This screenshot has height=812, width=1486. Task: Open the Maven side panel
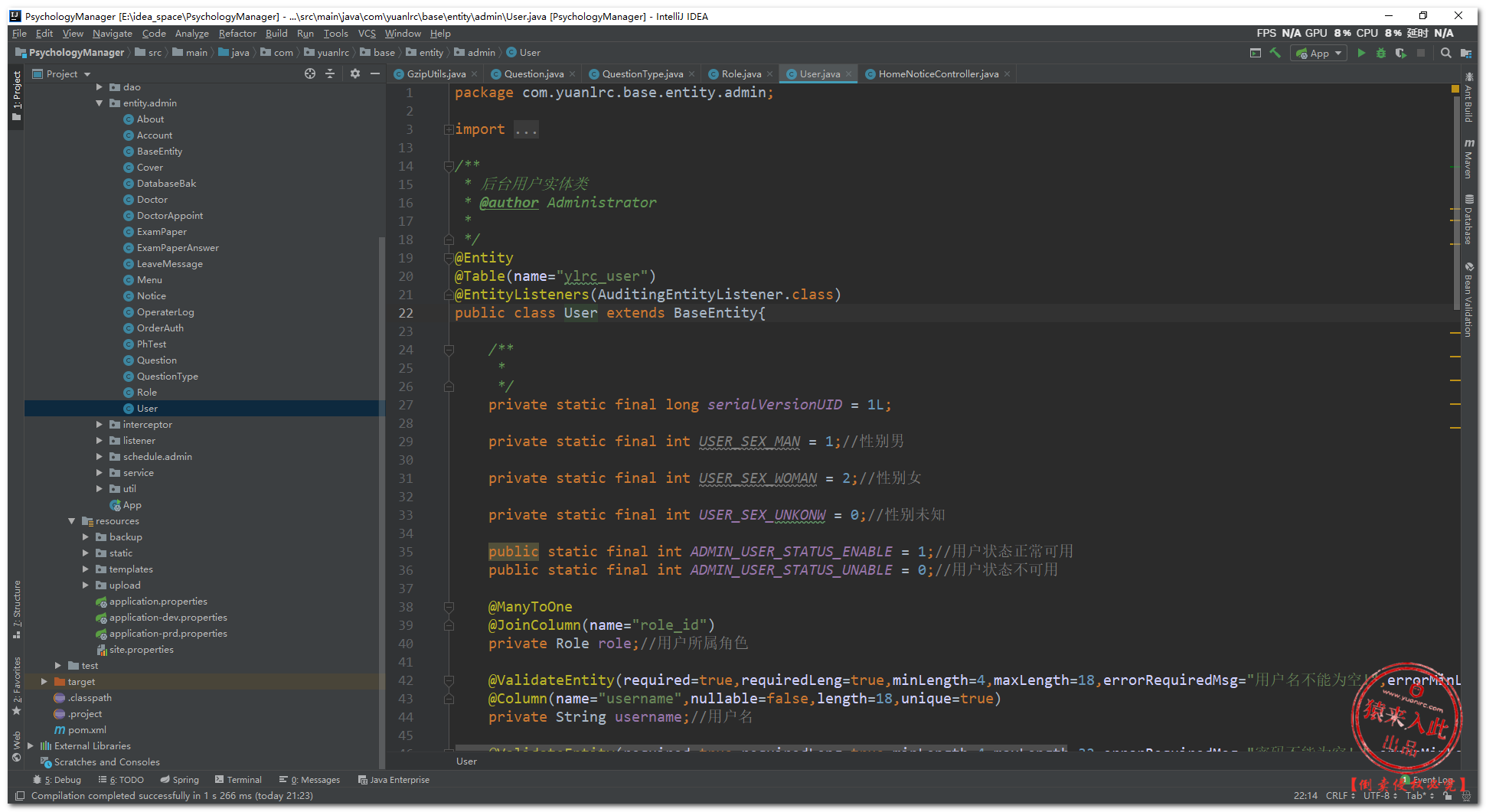[x=1468, y=158]
